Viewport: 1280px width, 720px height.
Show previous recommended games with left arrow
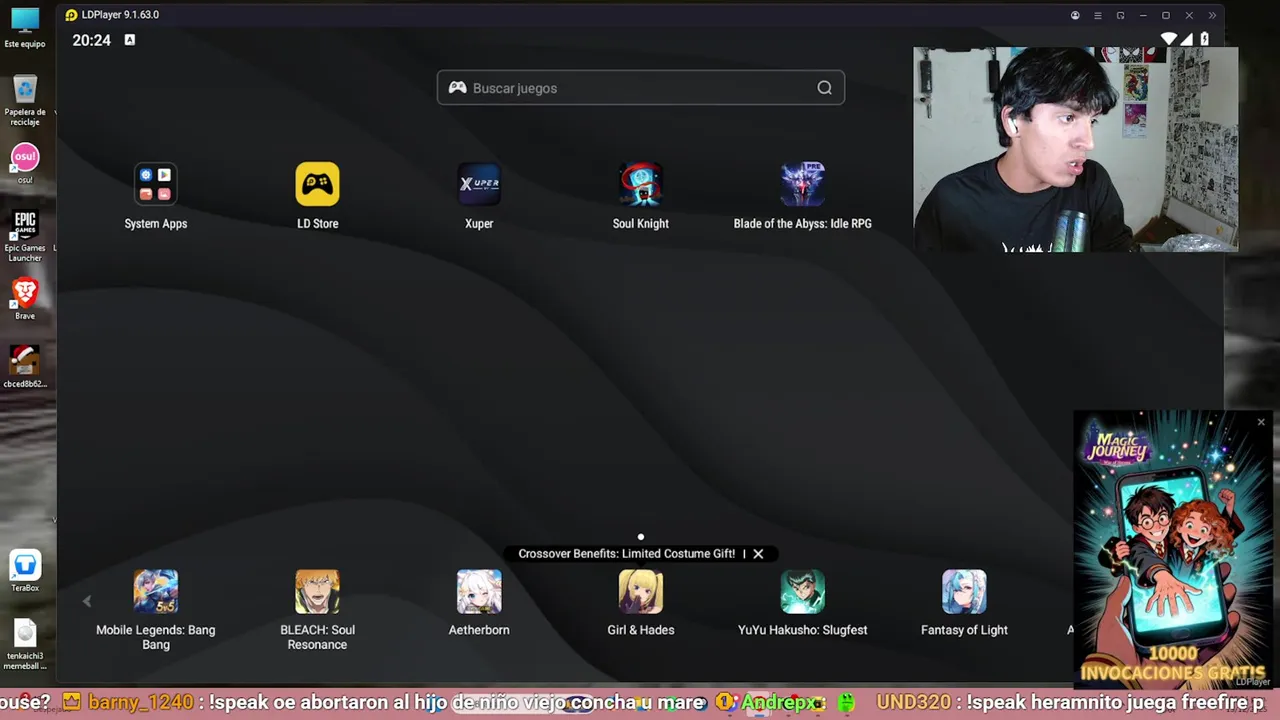pyautogui.click(x=87, y=601)
